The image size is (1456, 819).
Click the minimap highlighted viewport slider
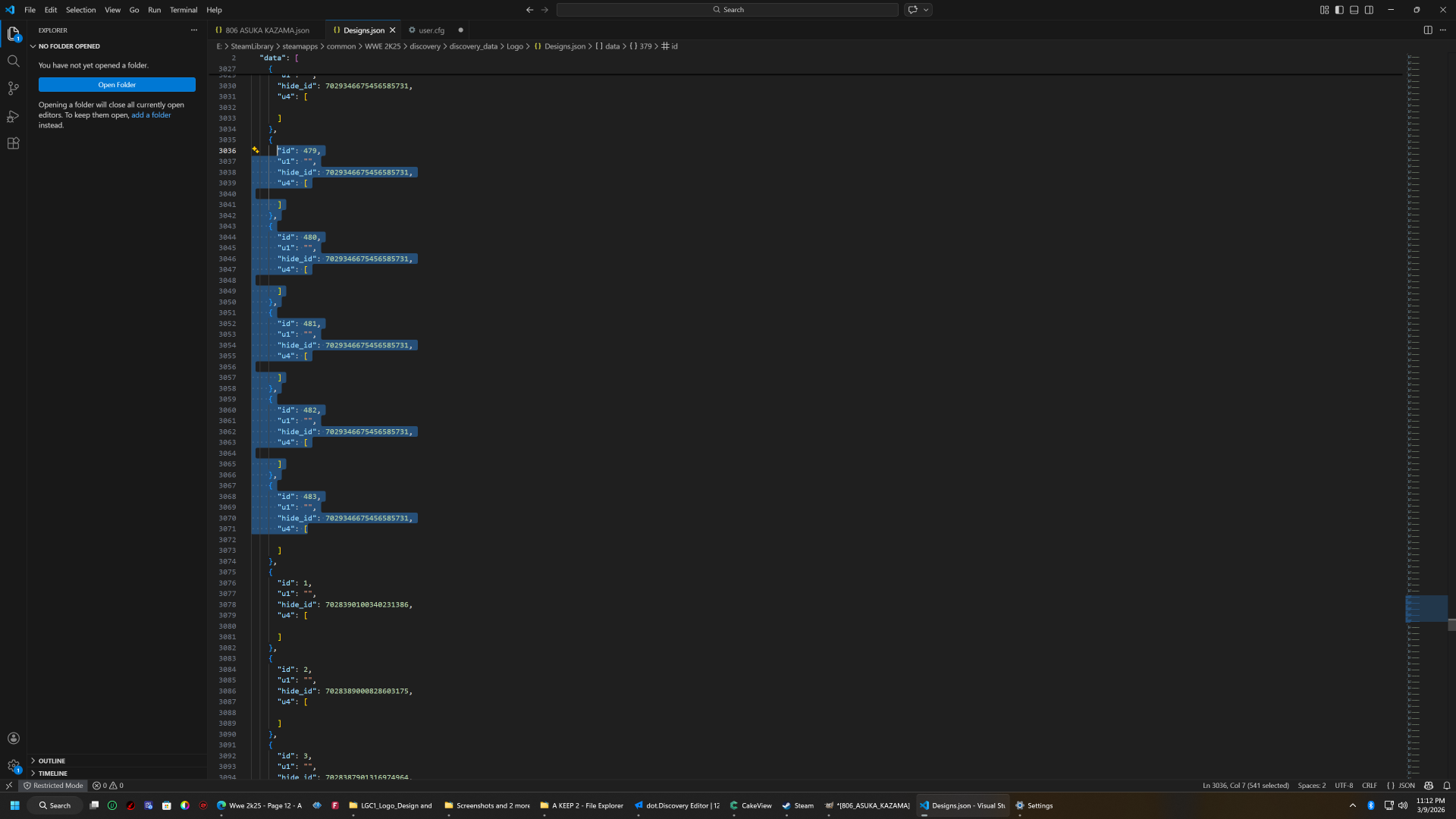point(1426,609)
